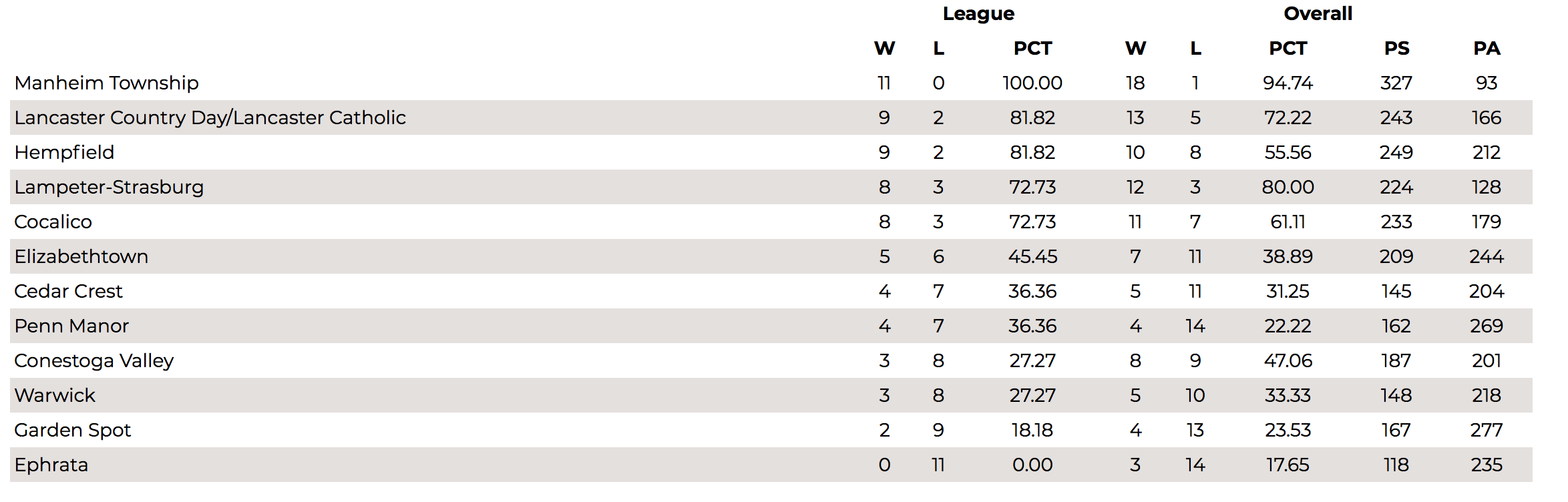Click Manheim Township's 327 points scored value
The image size is (1568, 502).
1396,83
